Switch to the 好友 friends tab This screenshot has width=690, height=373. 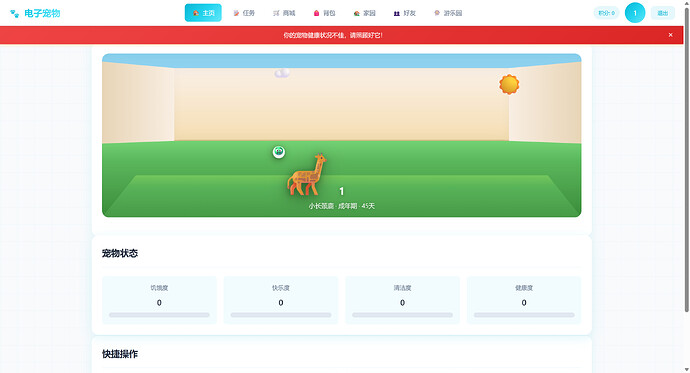tap(405, 13)
